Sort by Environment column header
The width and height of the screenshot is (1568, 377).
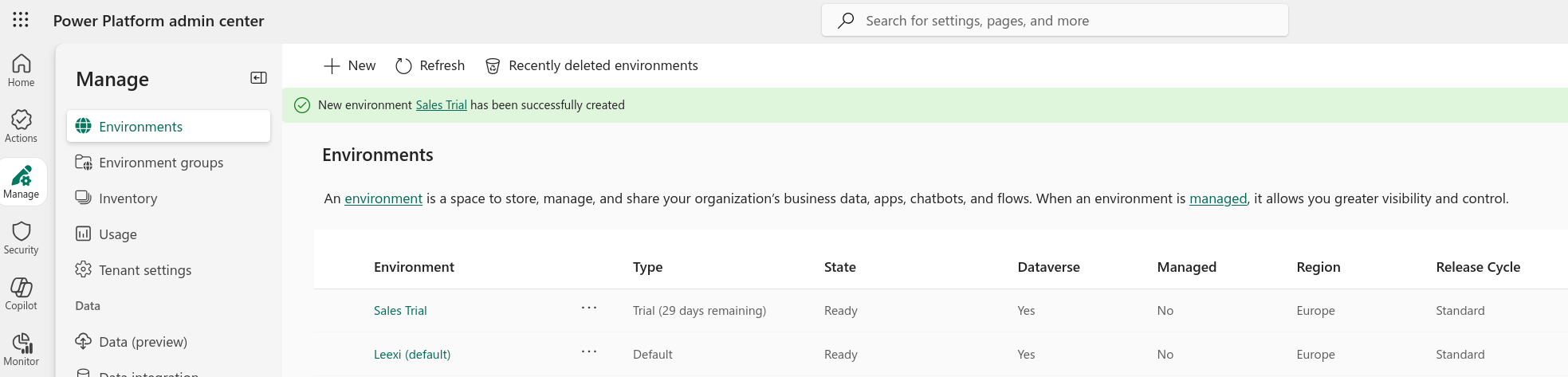tap(414, 267)
